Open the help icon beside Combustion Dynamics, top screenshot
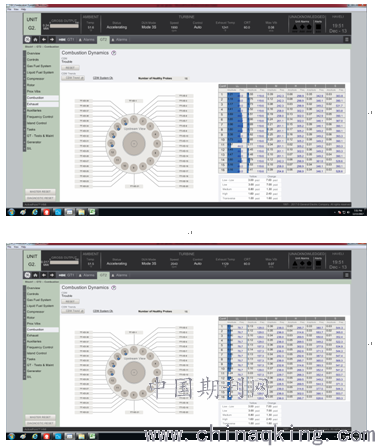This screenshot has height=446, width=375. [x=114, y=53]
